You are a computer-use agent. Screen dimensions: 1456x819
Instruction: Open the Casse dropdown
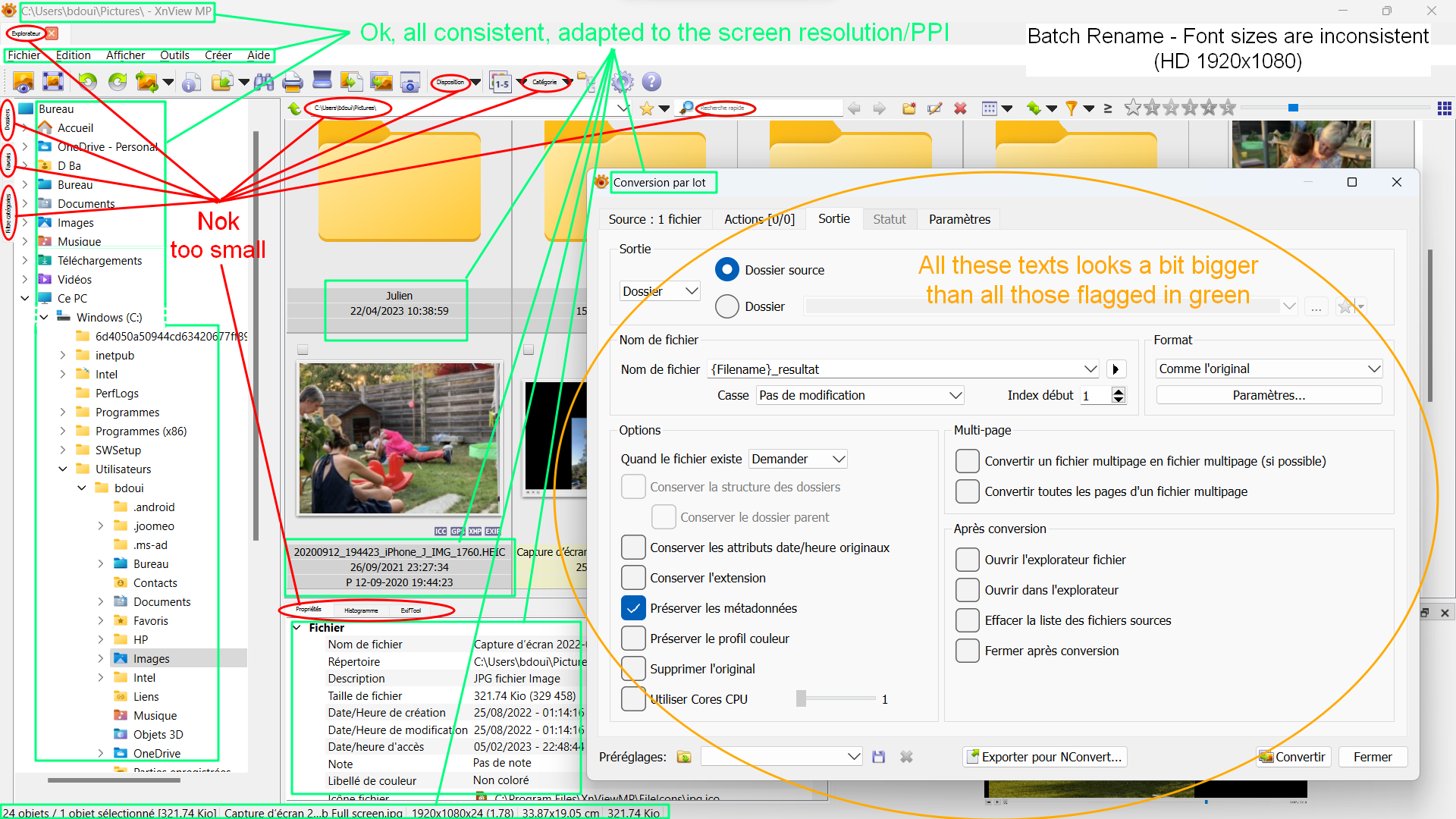[x=860, y=395]
